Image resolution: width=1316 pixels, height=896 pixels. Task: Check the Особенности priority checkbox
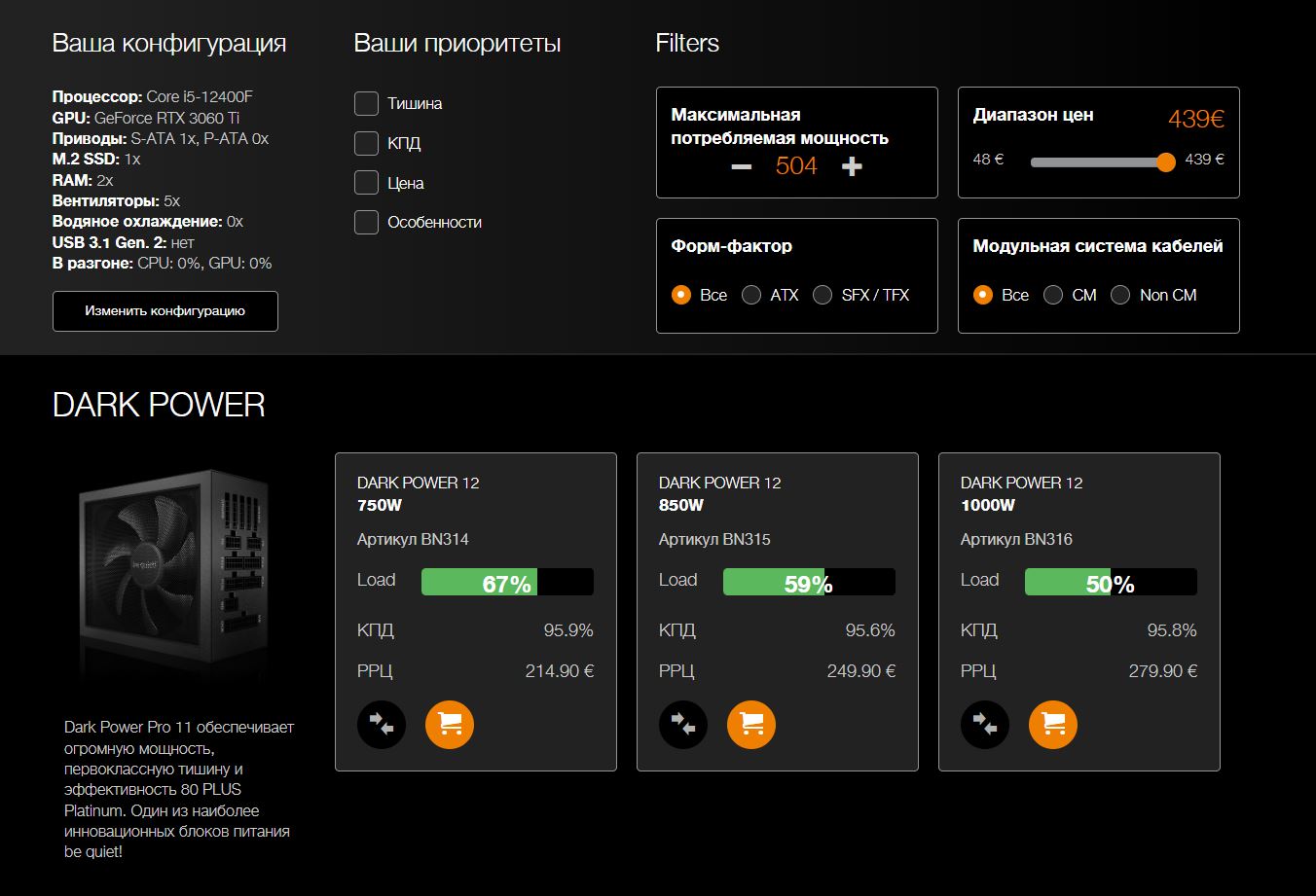(x=366, y=222)
